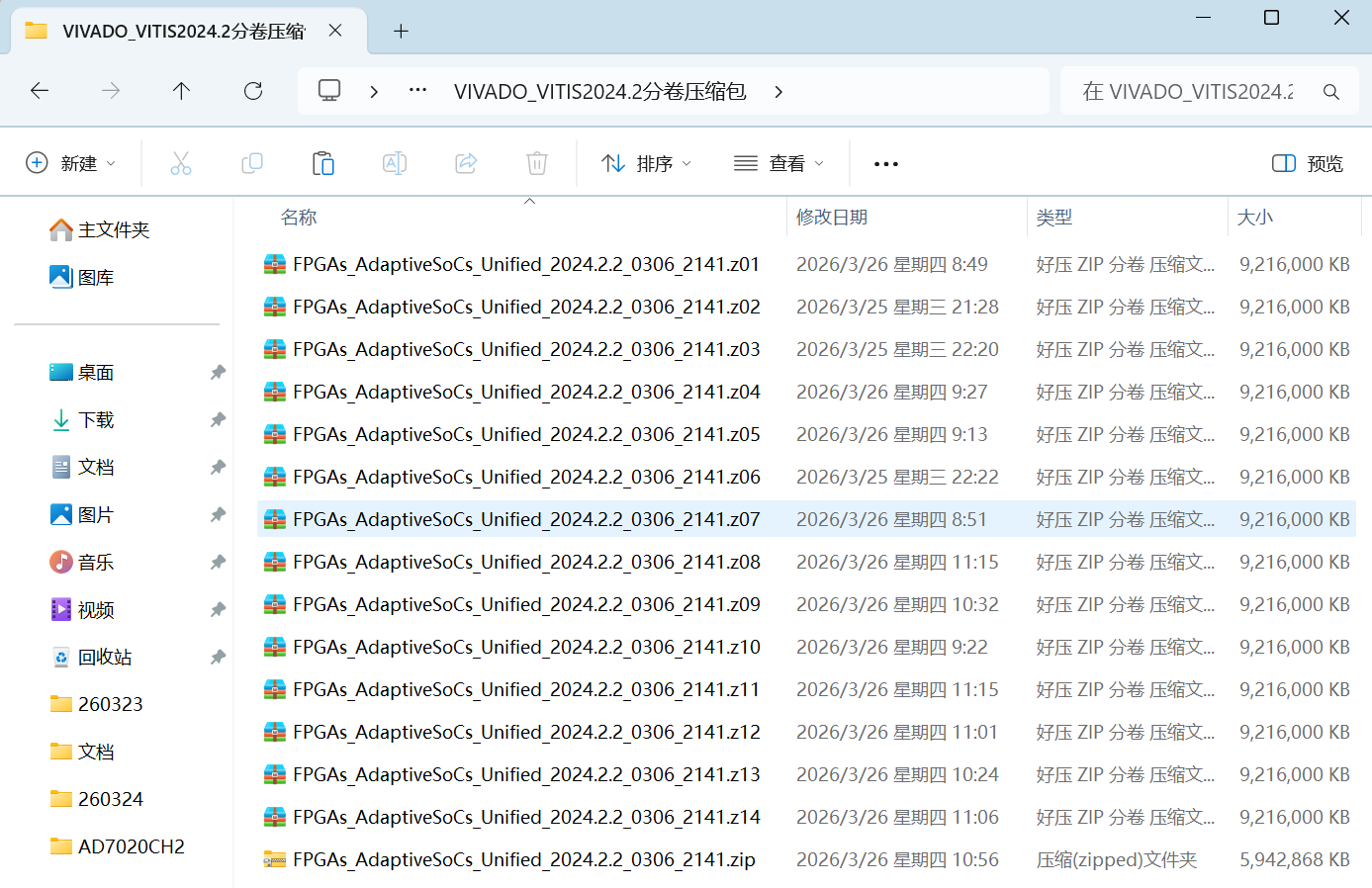Image resolution: width=1372 pixels, height=888 pixels.
Task: Open the See more toolbar menu
Action: click(886, 163)
